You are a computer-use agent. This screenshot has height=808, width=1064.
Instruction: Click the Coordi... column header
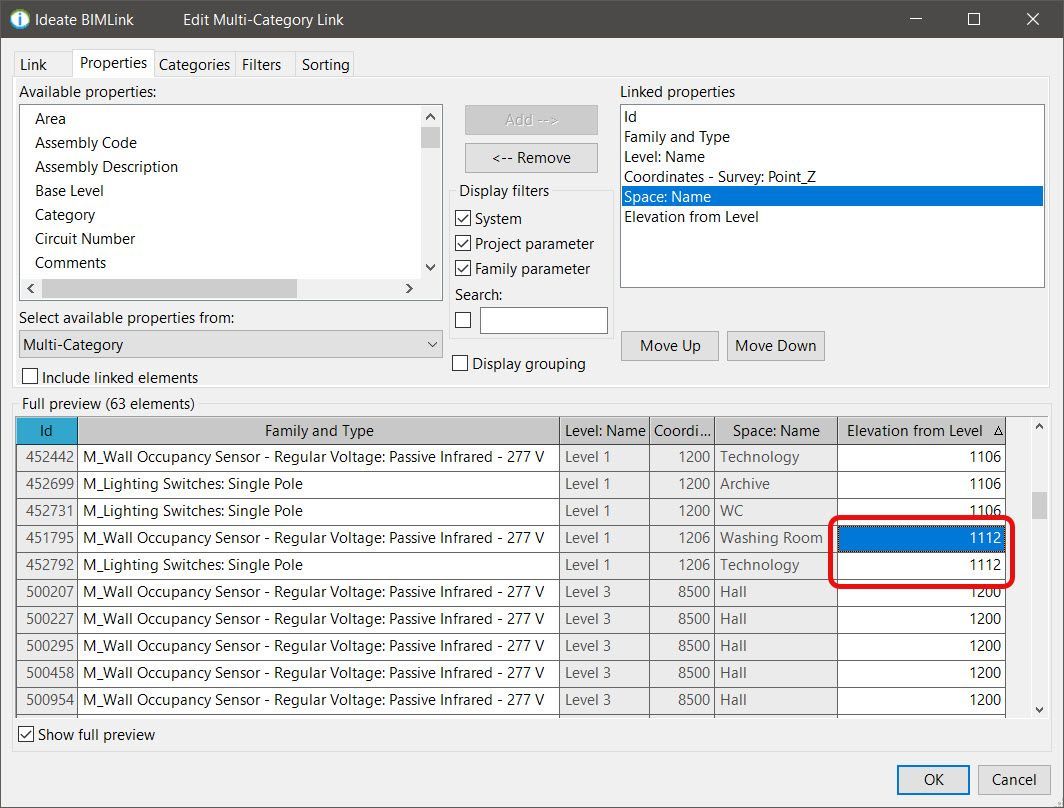click(x=682, y=431)
